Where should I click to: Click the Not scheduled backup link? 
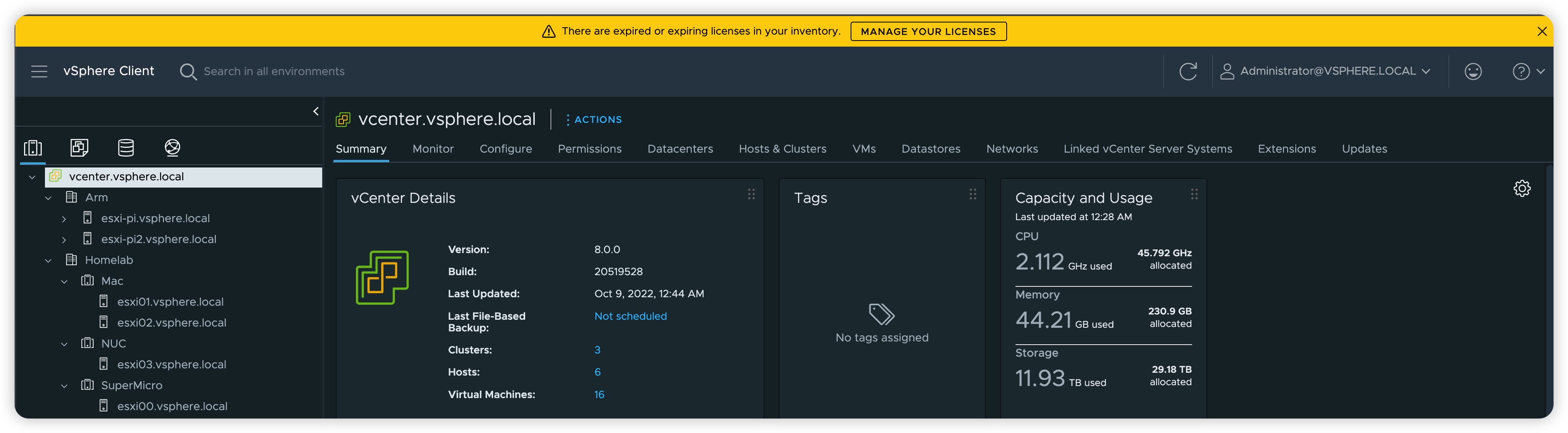(630, 316)
